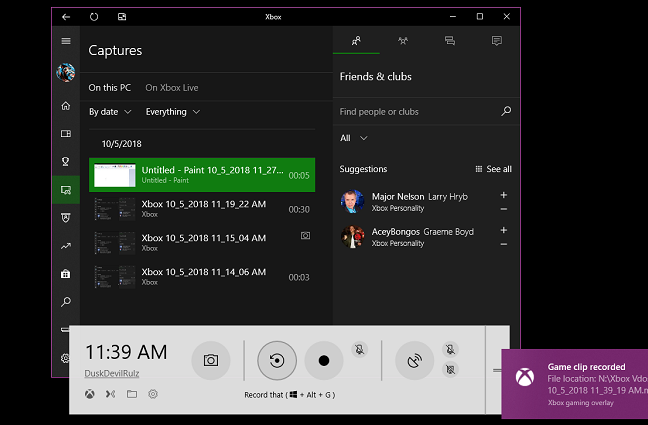Image resolution: width=648 pixels, height=425 pixels.
Task: Click Major Nelson name text
Action: click(x=398, y=197)
